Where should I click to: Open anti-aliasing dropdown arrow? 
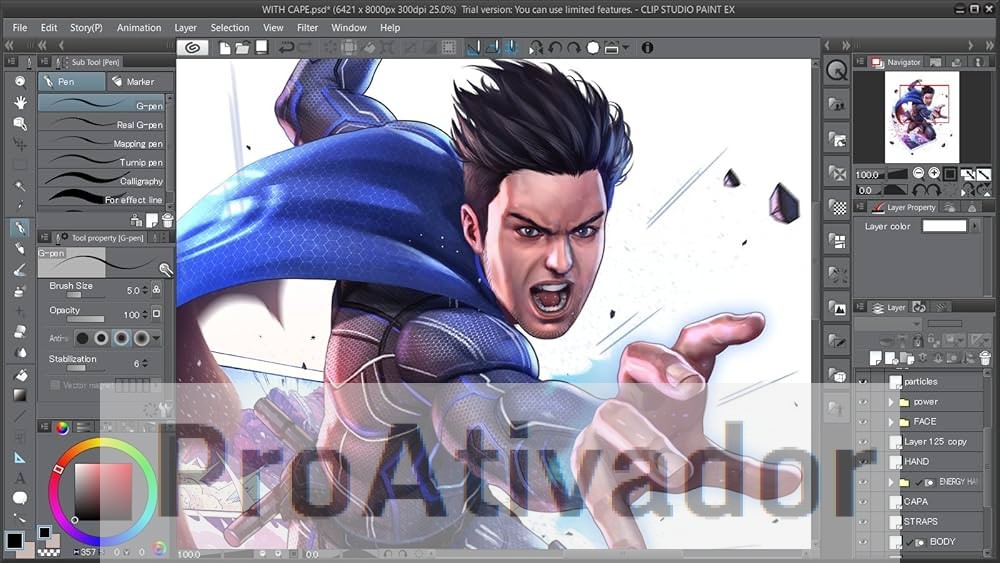(156, 337)
